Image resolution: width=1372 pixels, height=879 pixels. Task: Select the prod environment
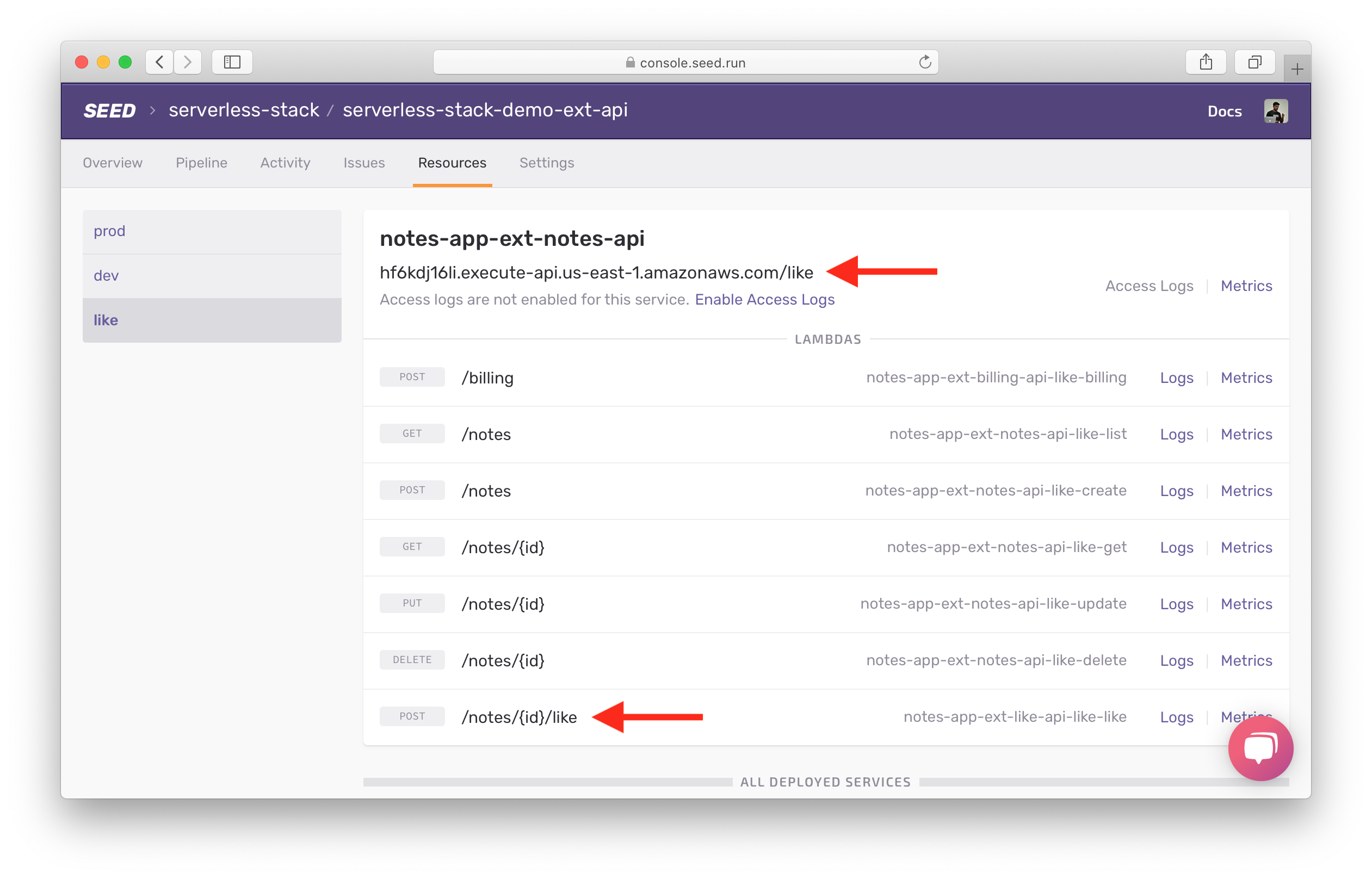pos(111,230)
